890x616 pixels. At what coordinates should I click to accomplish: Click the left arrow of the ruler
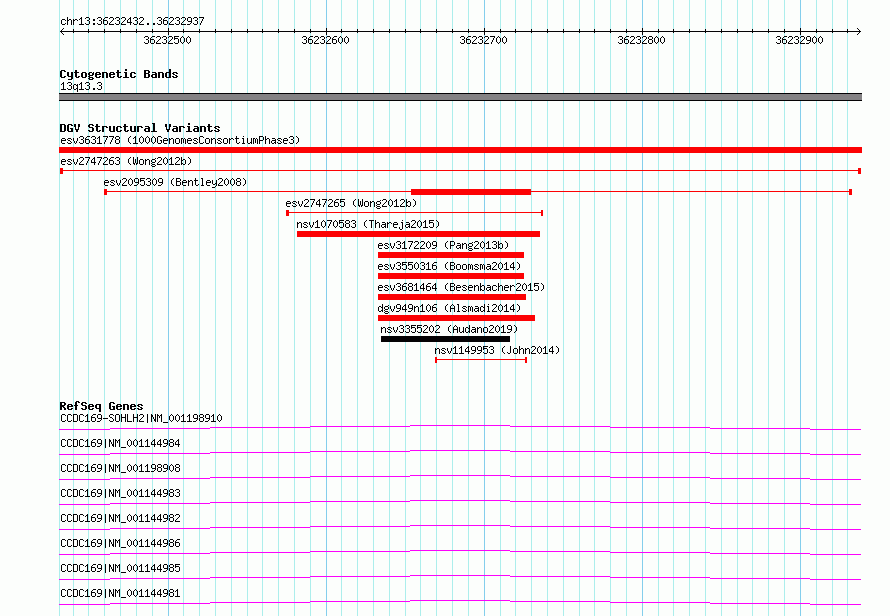[x=62, y=32]
